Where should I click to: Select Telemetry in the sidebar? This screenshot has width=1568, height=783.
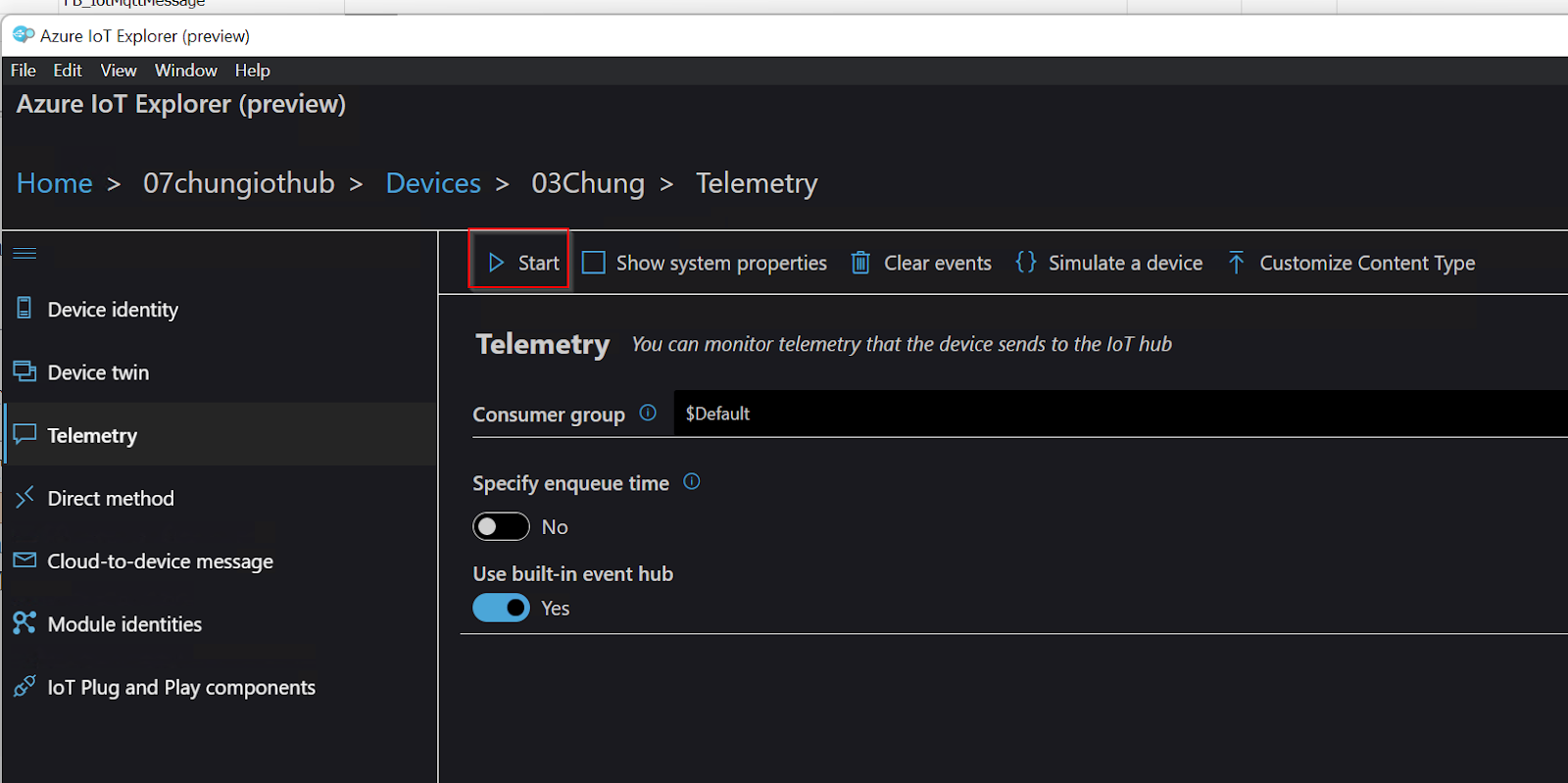pos(220,434)
